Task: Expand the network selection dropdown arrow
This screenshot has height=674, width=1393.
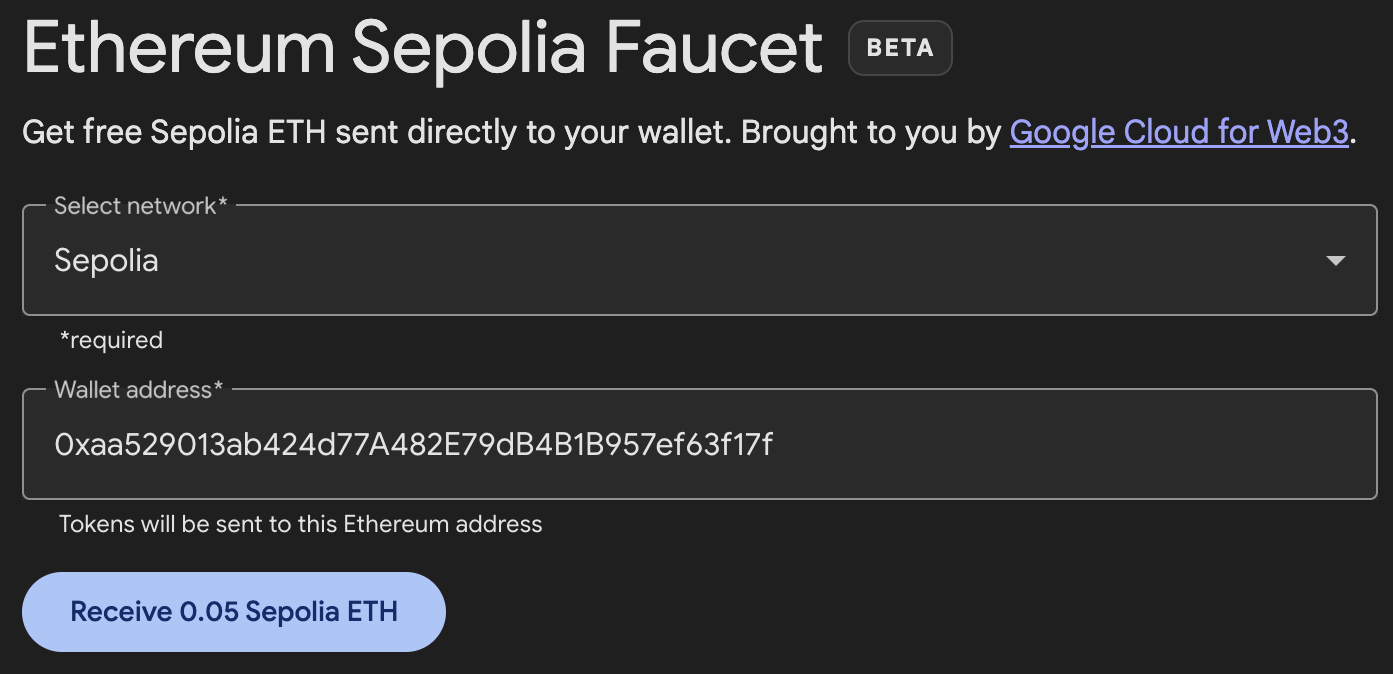Action: 1337,261
